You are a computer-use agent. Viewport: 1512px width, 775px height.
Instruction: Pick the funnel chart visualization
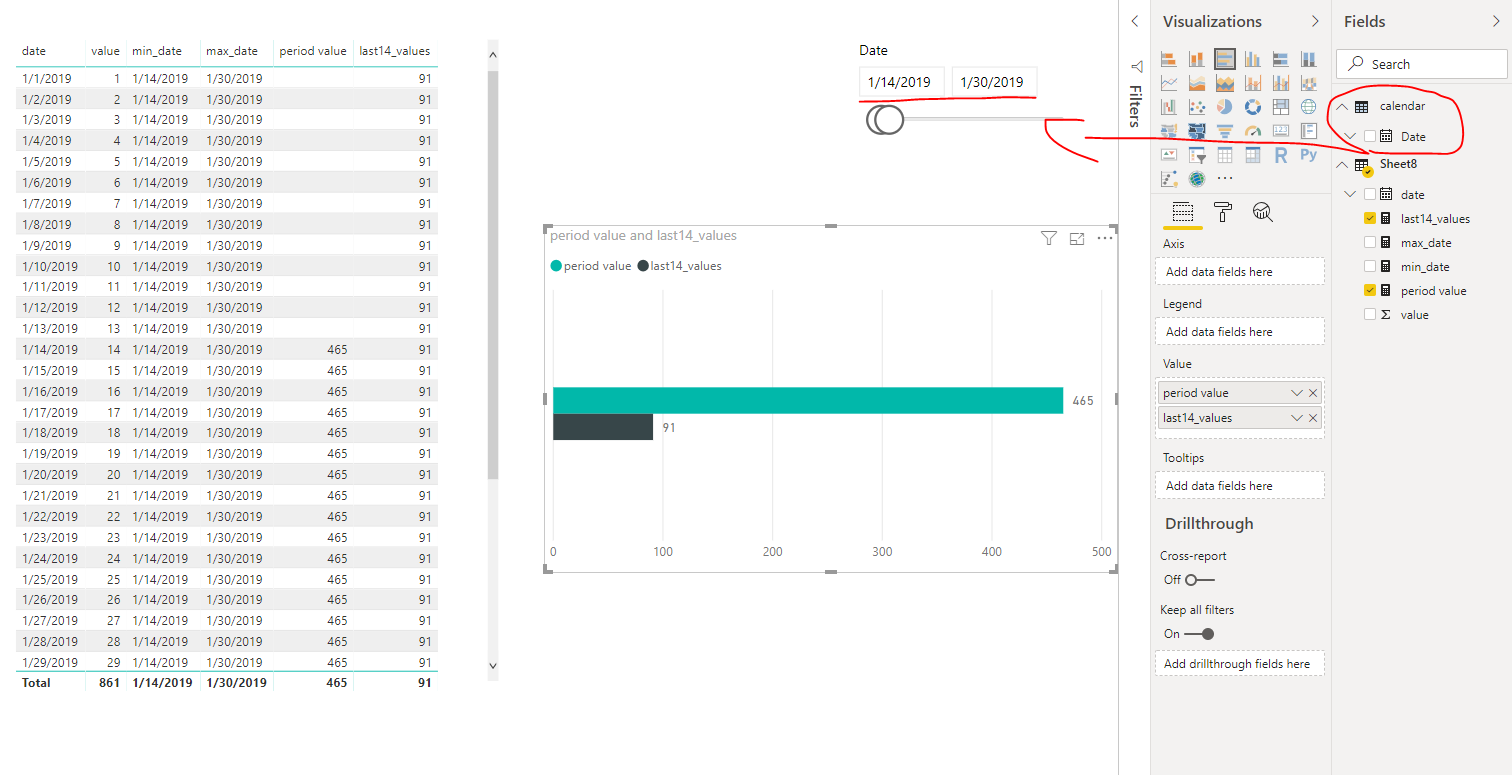[1224, 131]
